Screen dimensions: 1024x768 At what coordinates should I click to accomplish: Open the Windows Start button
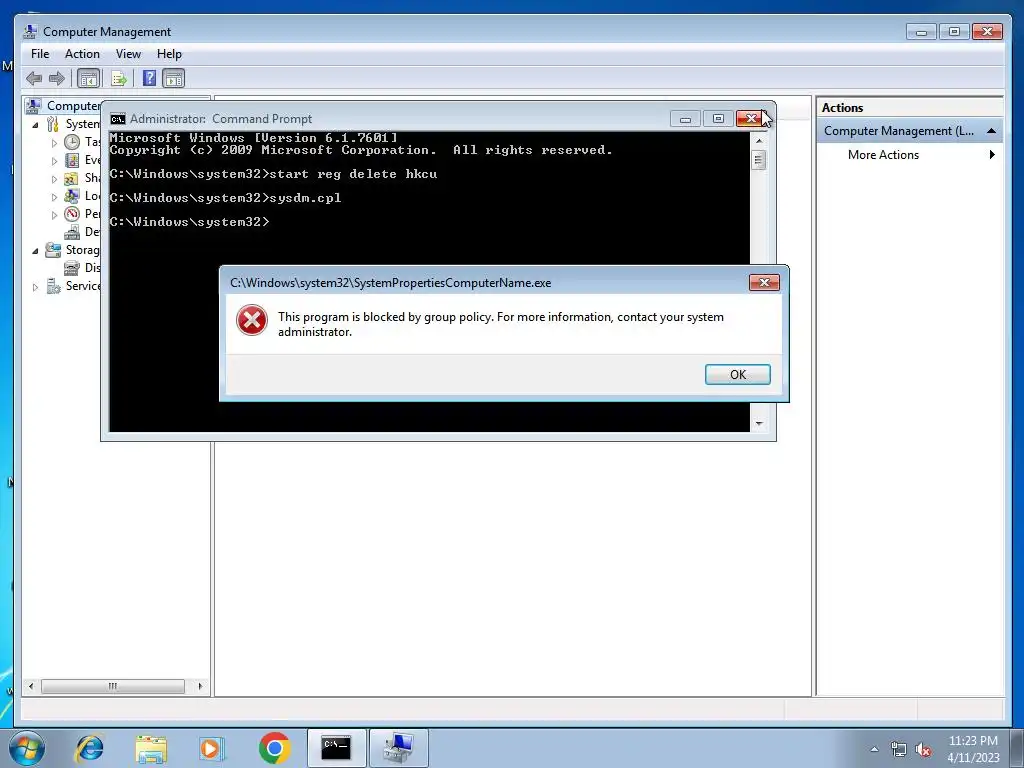(x=27, y=748)
